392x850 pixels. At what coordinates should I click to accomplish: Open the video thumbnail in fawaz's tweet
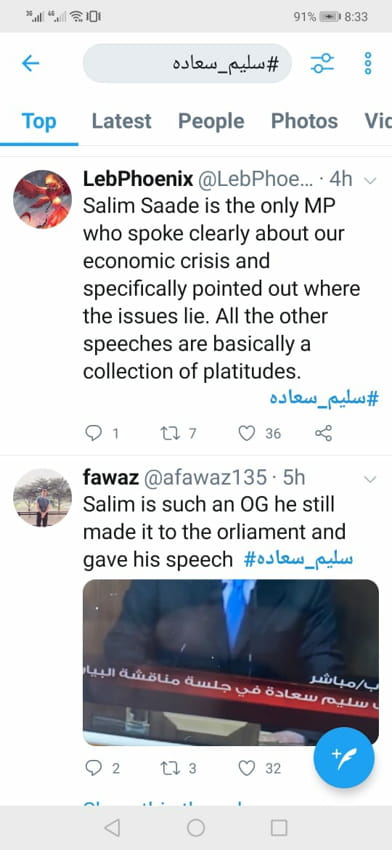pos(231,662)
